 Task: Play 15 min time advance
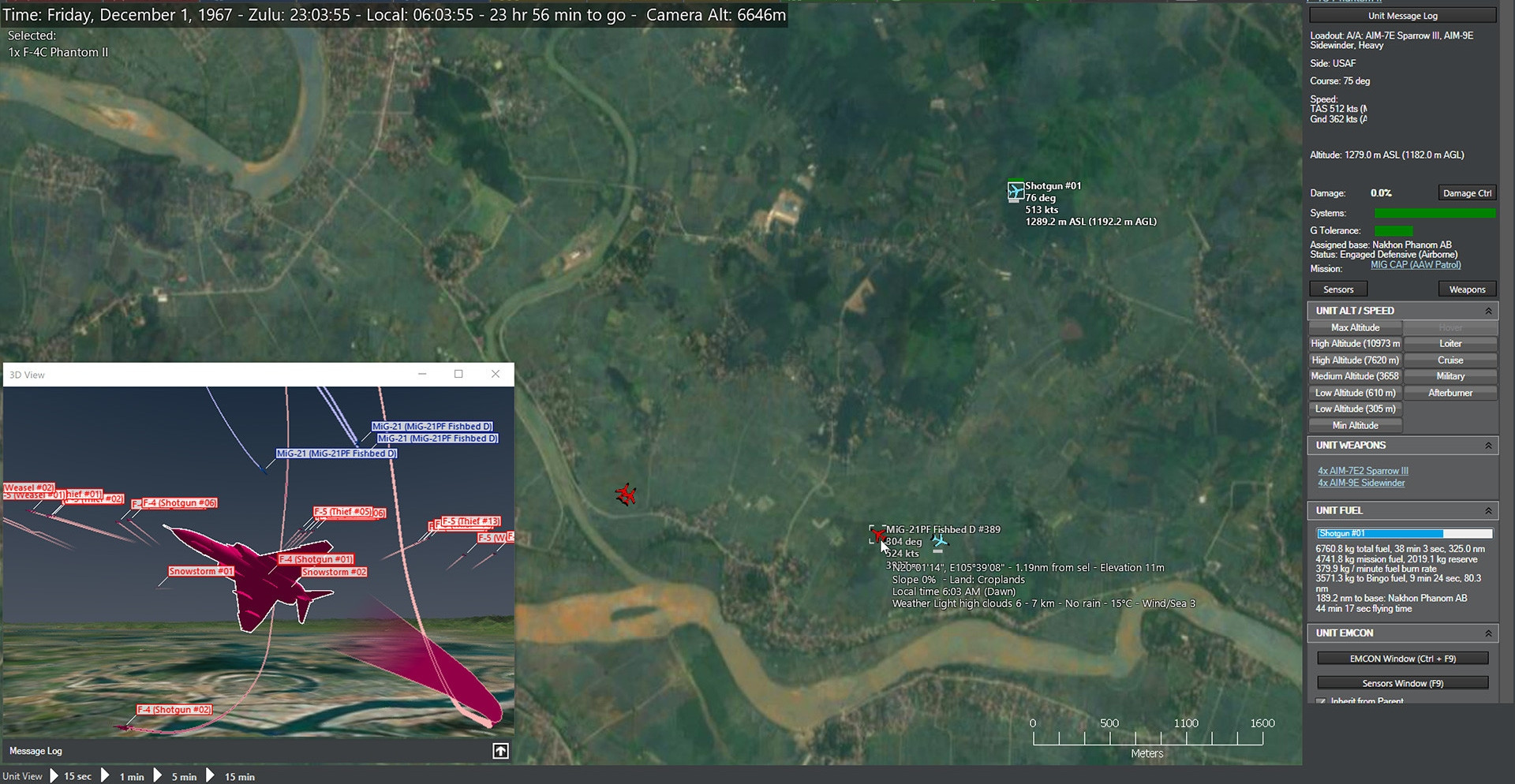coord(211,776)
